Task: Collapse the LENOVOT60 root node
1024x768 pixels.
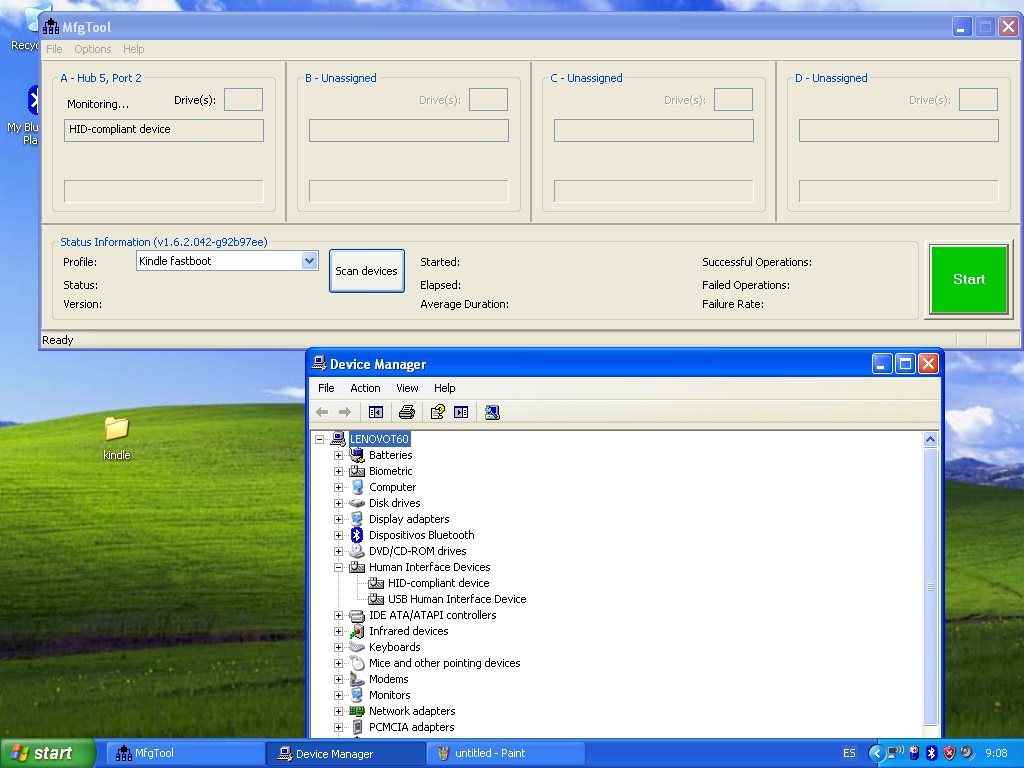Action: (x=319, y=439)
